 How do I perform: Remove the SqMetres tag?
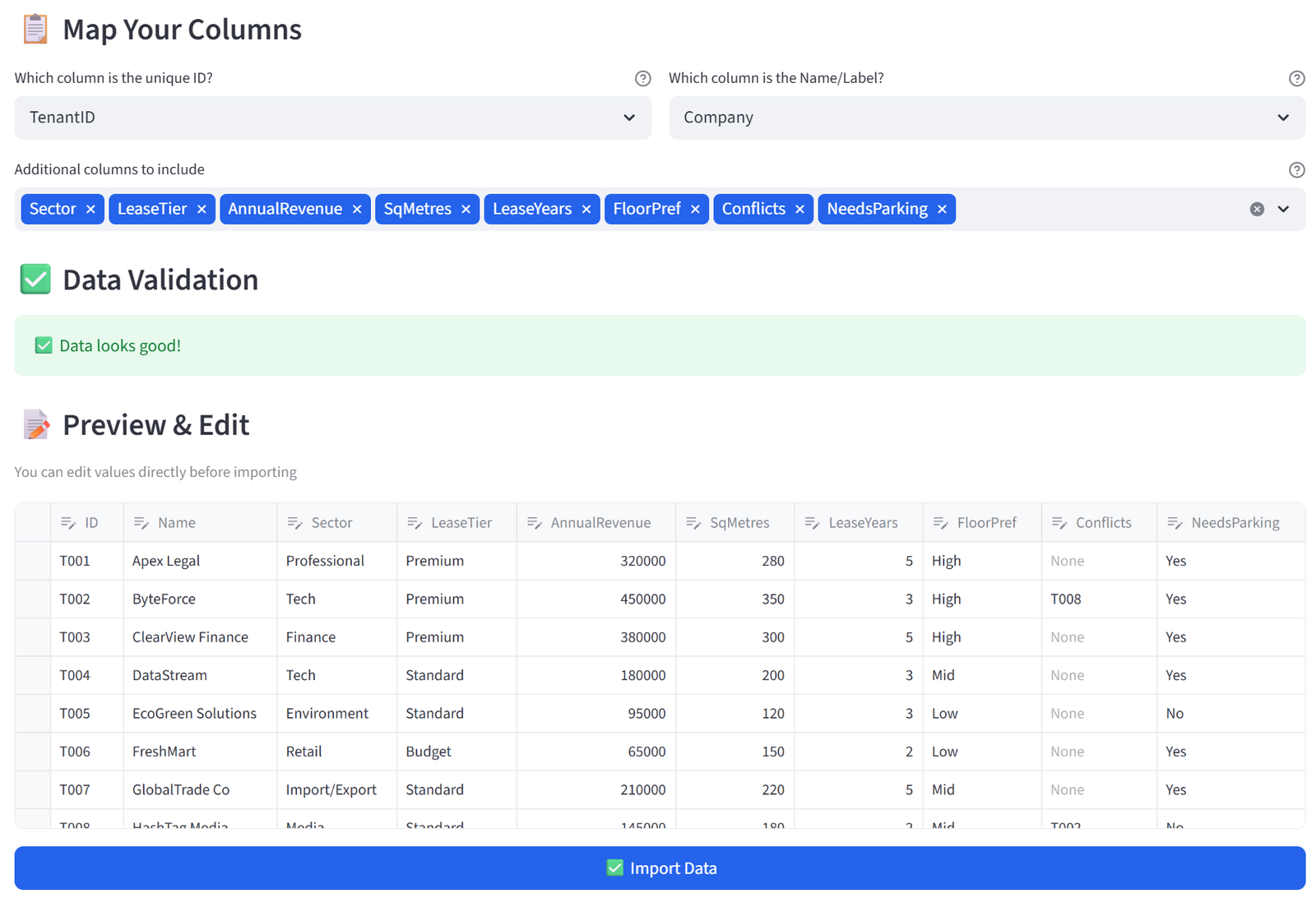pos(466,209)
